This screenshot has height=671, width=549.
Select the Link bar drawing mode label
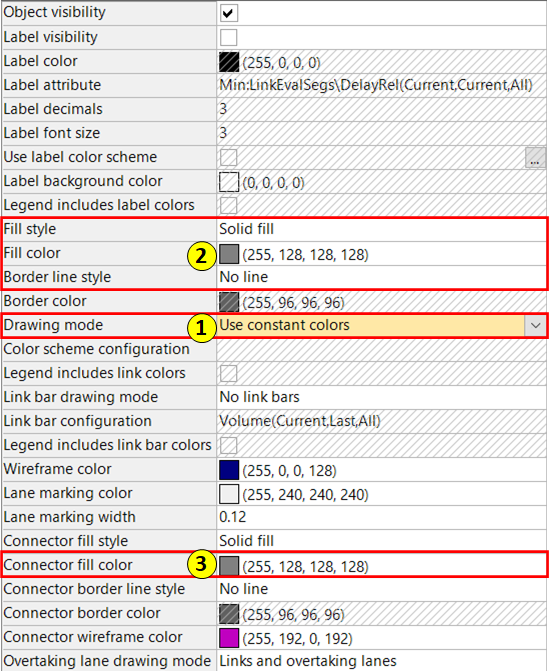(80, 397)
